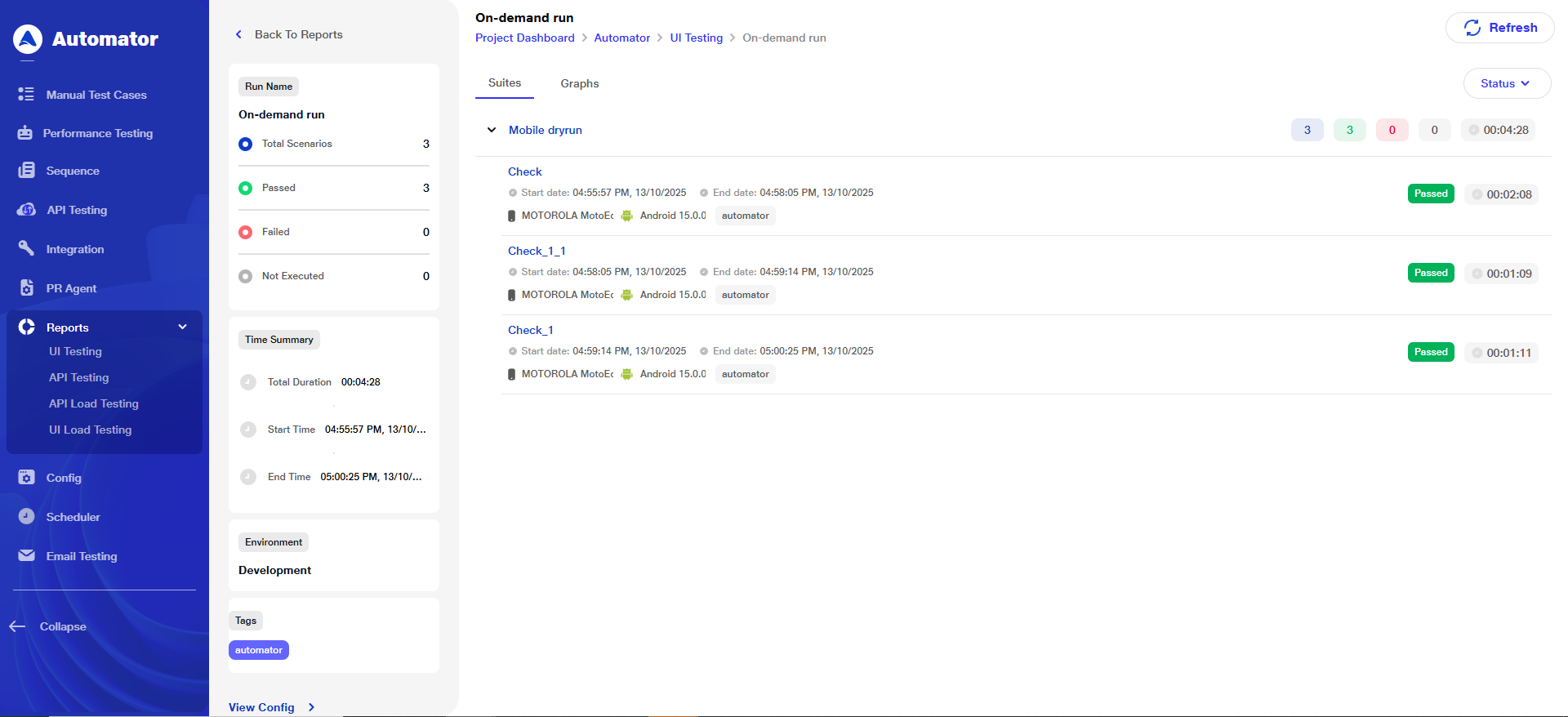This screenshot has width=1568, height=717.
Task: Open the PR Agent icon
Action: click(26, 287)
